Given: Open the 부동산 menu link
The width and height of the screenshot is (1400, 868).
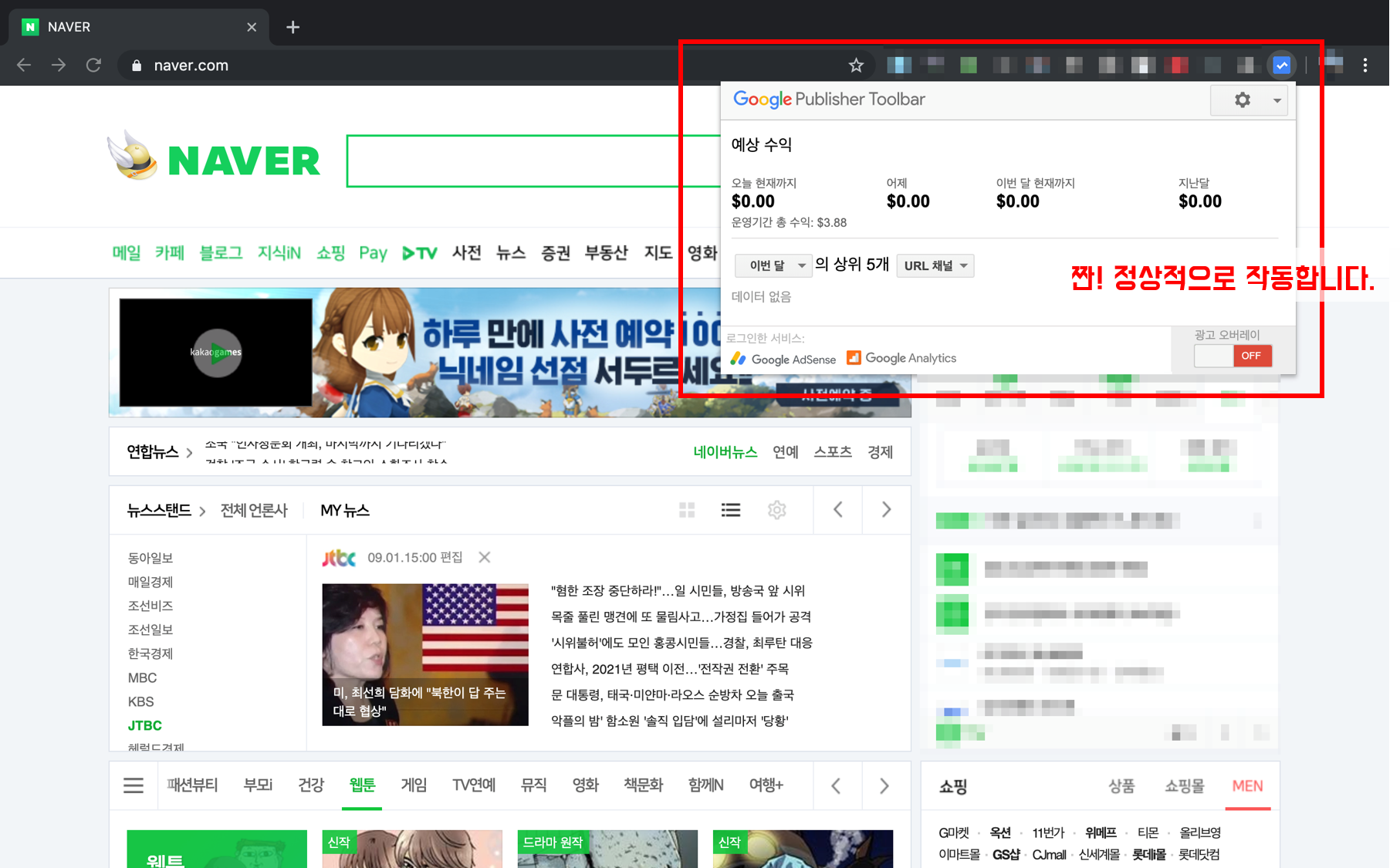Looking at the screenshot, I should (x=607, y=252).
